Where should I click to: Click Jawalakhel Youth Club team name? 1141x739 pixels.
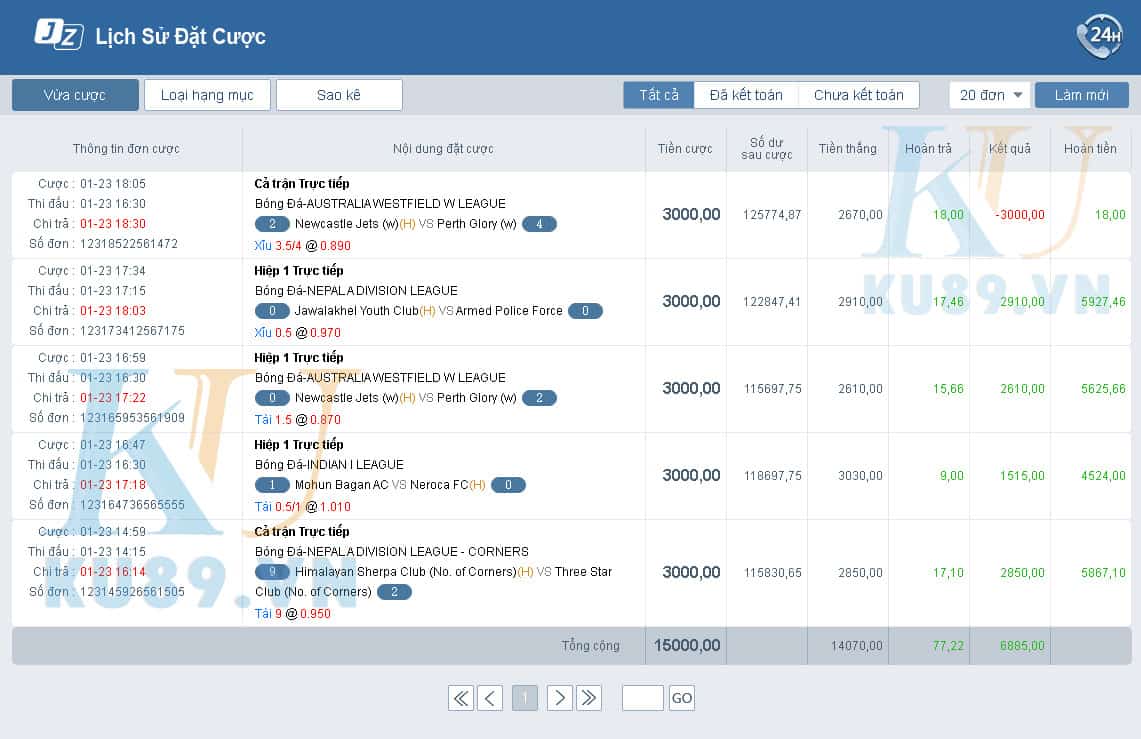click(357, 311)
